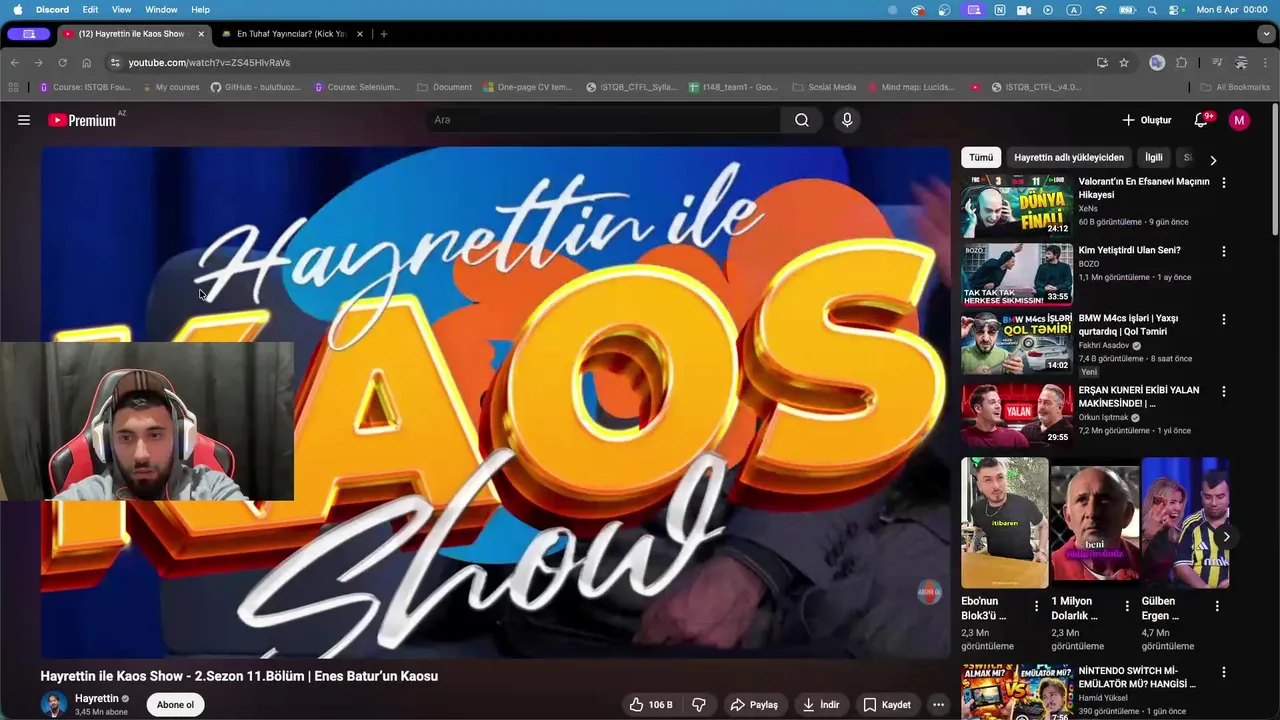The width and height of the screenshot is (1280, 720).
Task: Click the Chrome address bar URL
Action: (209, 62)
